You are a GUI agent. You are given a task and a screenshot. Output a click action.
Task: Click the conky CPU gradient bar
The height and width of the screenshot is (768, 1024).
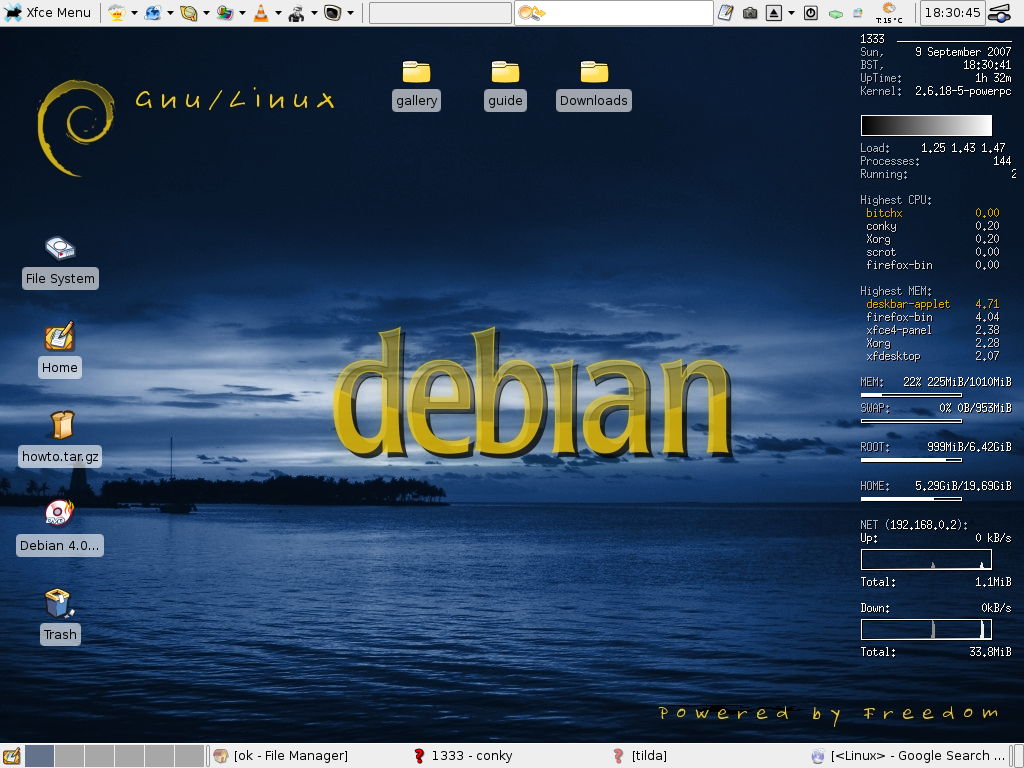(926, 125)
